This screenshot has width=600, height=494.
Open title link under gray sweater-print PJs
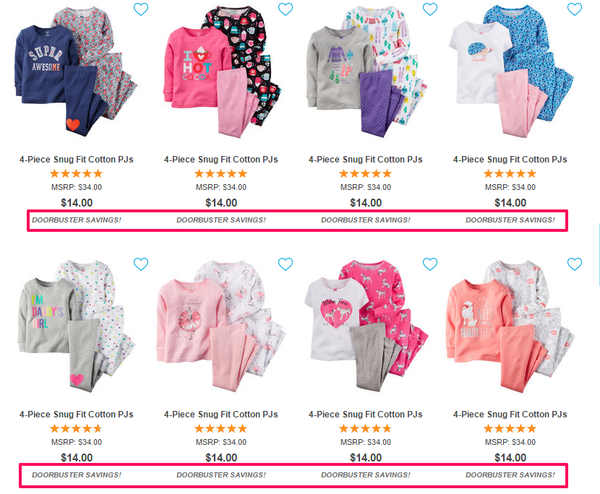365,160
